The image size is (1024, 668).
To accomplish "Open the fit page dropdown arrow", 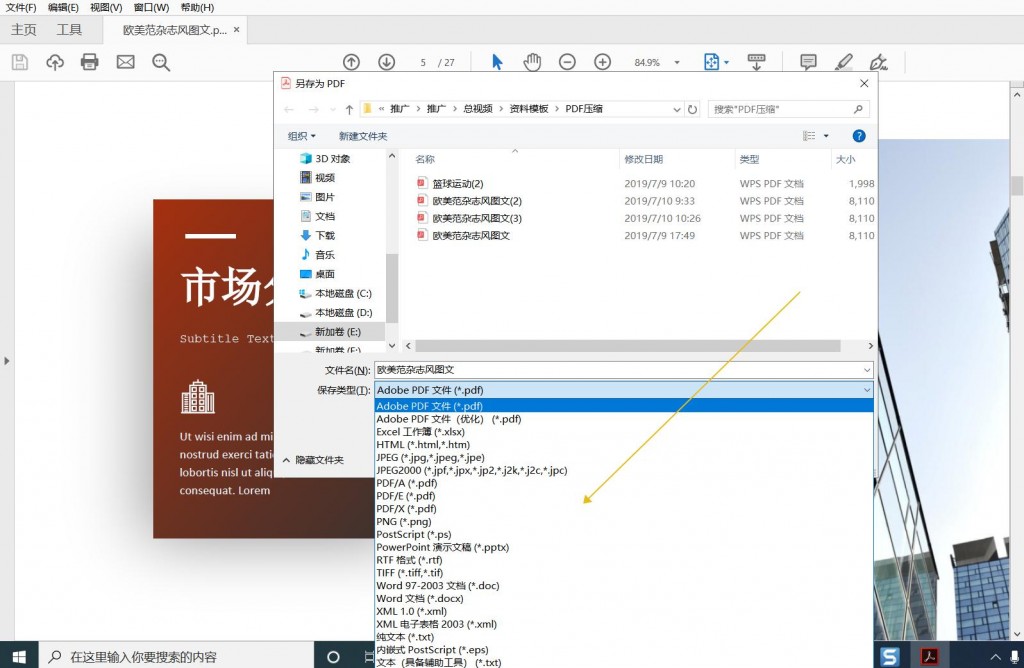I will [726, 63].
